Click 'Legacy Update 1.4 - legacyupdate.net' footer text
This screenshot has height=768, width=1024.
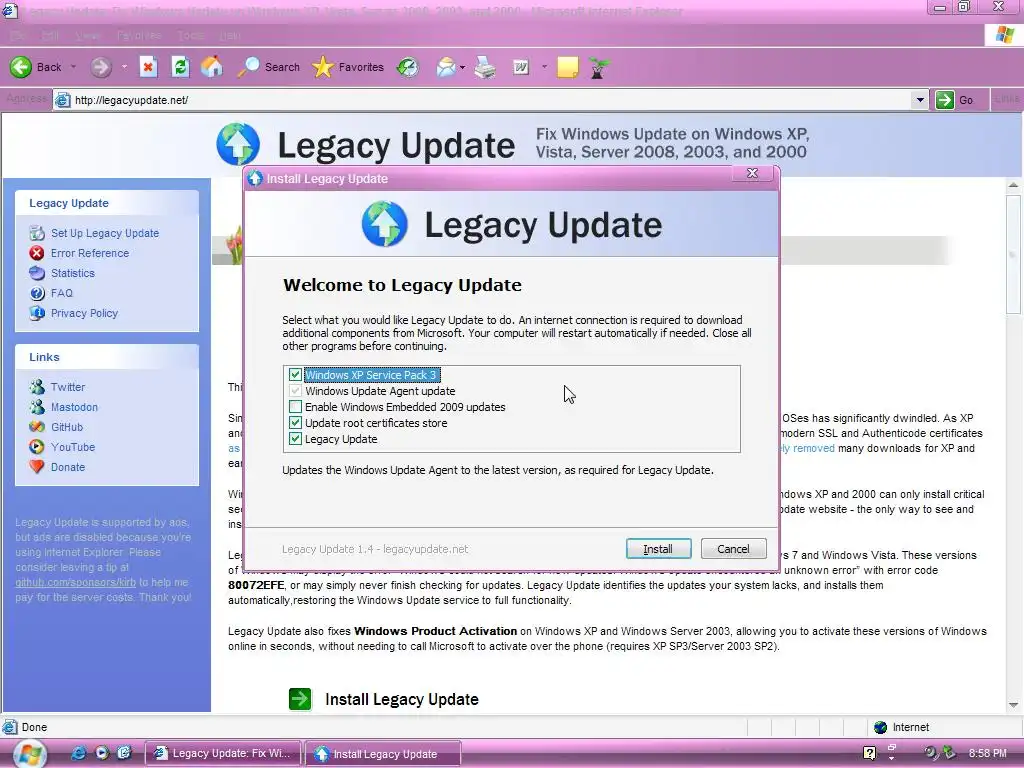click(x=375, y=549)
